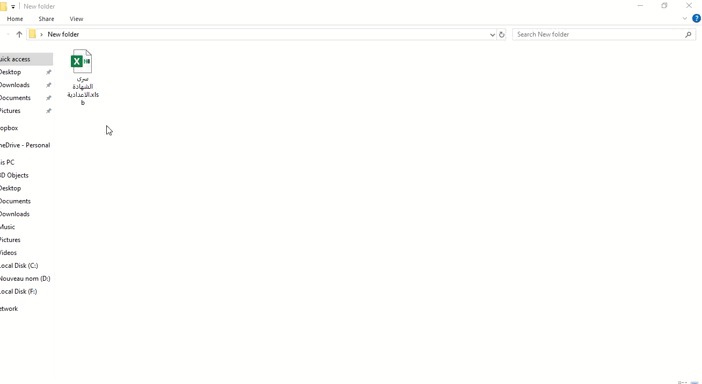Screen dimensions: 702x384
Task: Open Desktop under This PC
Action: [x=11, y=188]
